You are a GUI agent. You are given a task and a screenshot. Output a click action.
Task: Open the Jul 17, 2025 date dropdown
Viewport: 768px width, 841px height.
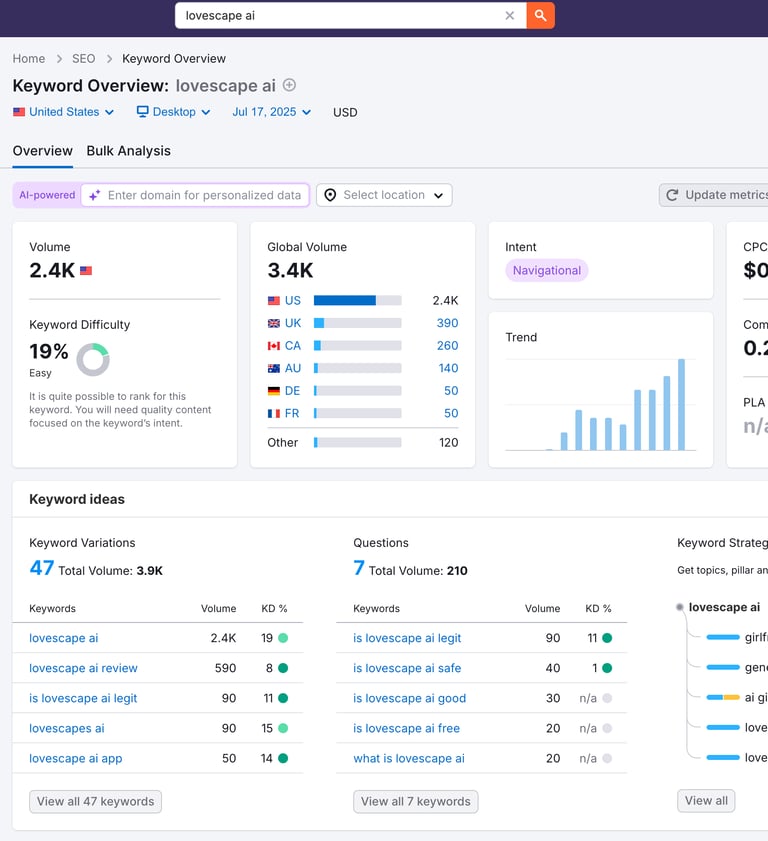[271, 112]
